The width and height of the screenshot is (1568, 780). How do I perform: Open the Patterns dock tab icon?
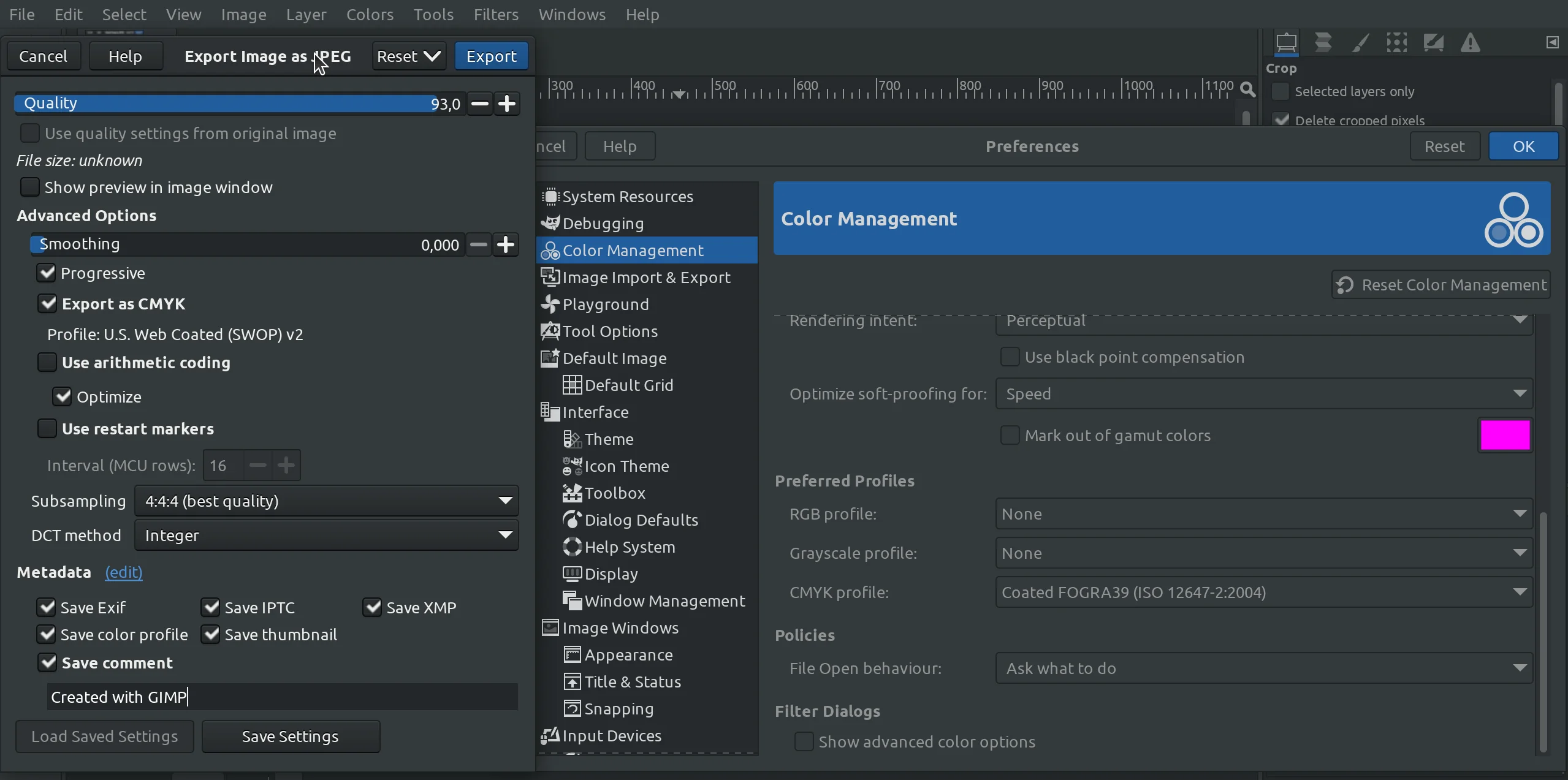tap(1396, 43)
